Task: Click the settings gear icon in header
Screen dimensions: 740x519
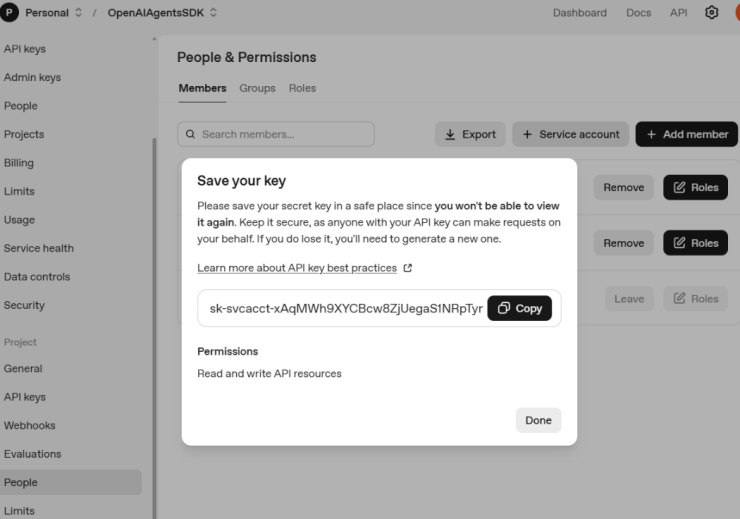Action: tap(711, 13)
